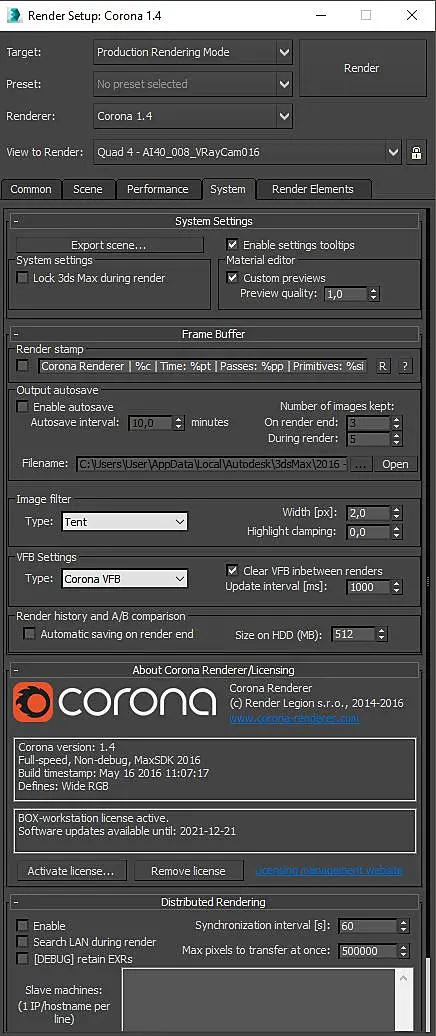
Task: Click the Size on HDD value 512
Action: click(354, 634)
